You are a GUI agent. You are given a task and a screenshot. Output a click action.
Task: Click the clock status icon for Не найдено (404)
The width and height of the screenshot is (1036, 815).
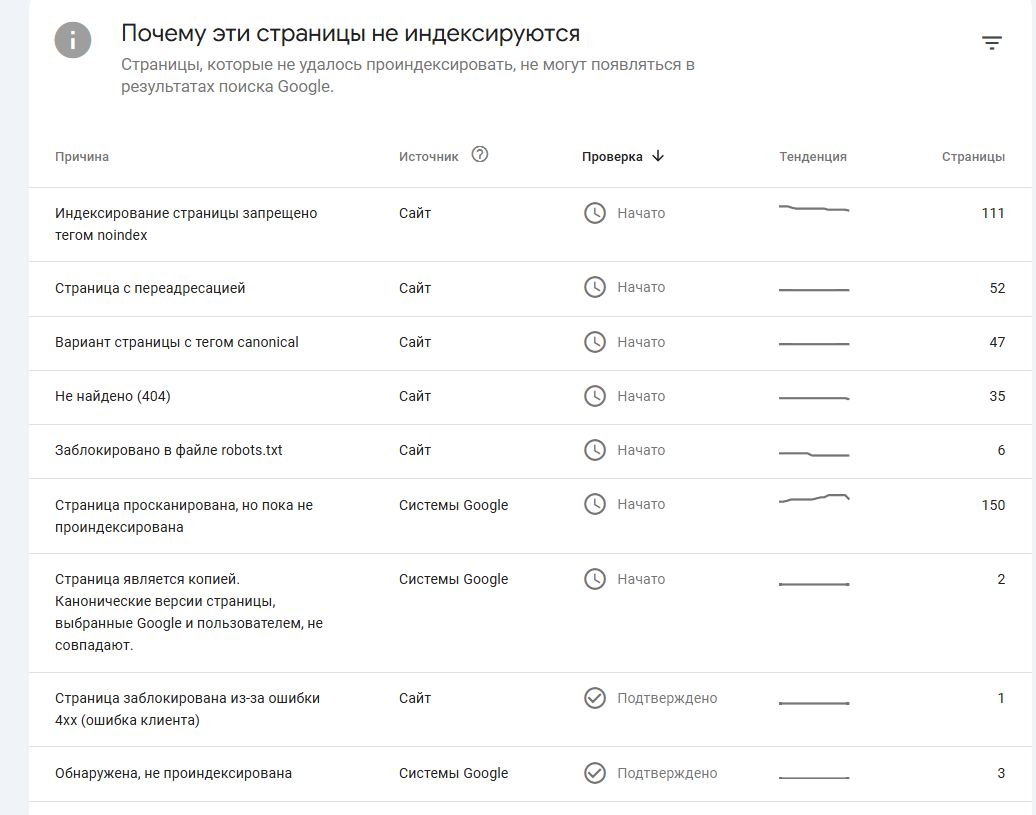pos(595,396)
